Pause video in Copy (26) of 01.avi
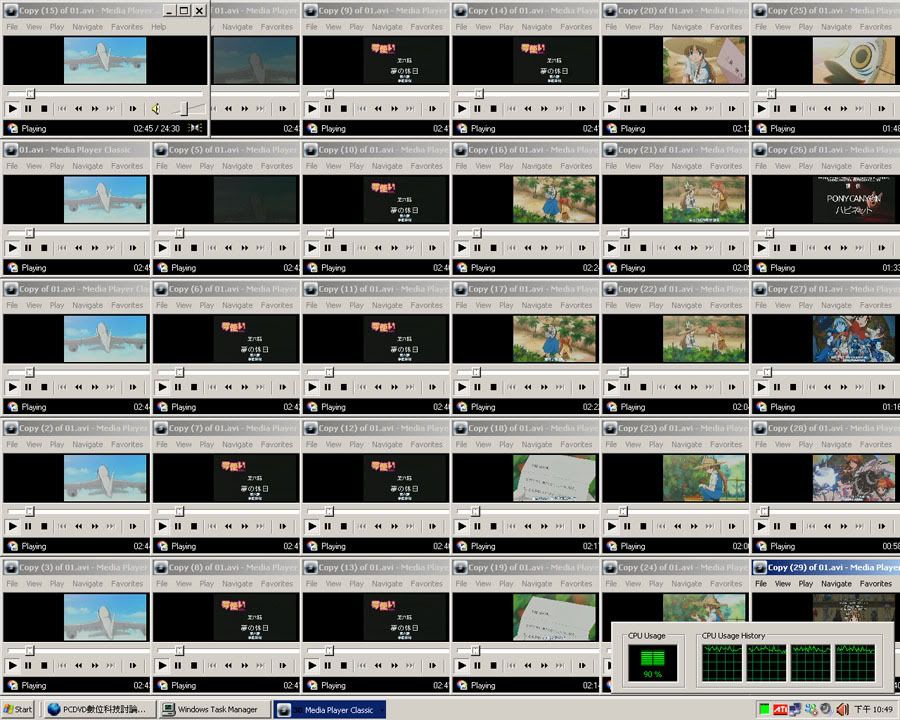The image size is (900, 720). tap(777, 248)
